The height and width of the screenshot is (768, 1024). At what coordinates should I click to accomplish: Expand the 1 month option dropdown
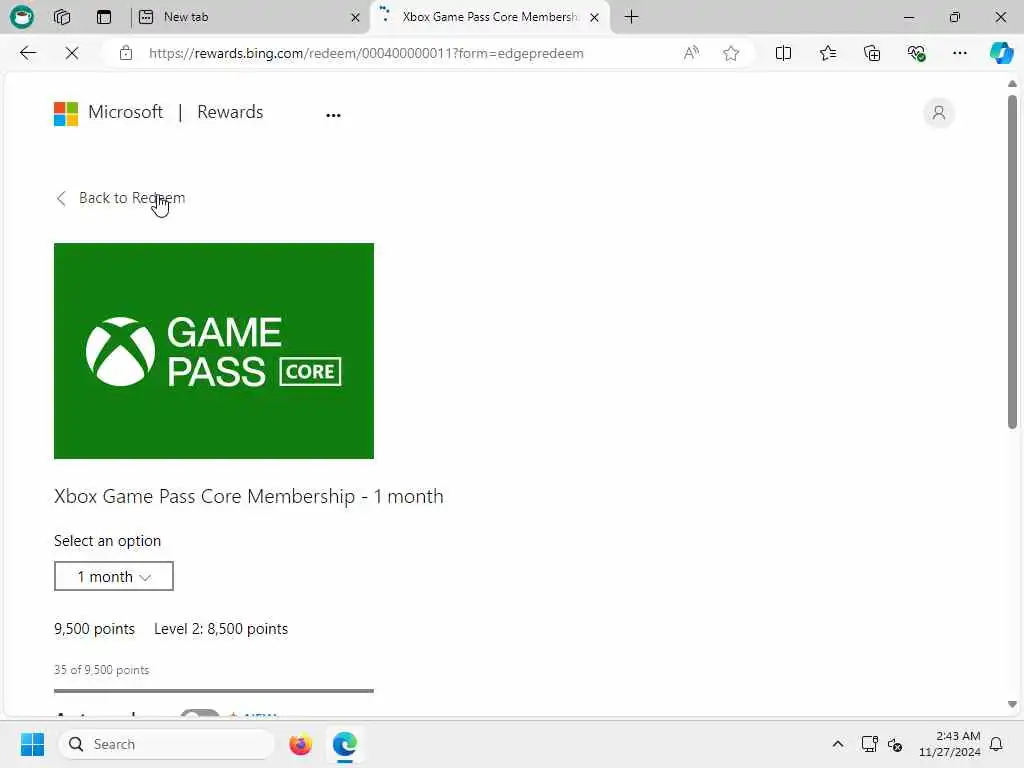(x=114, y=576)
